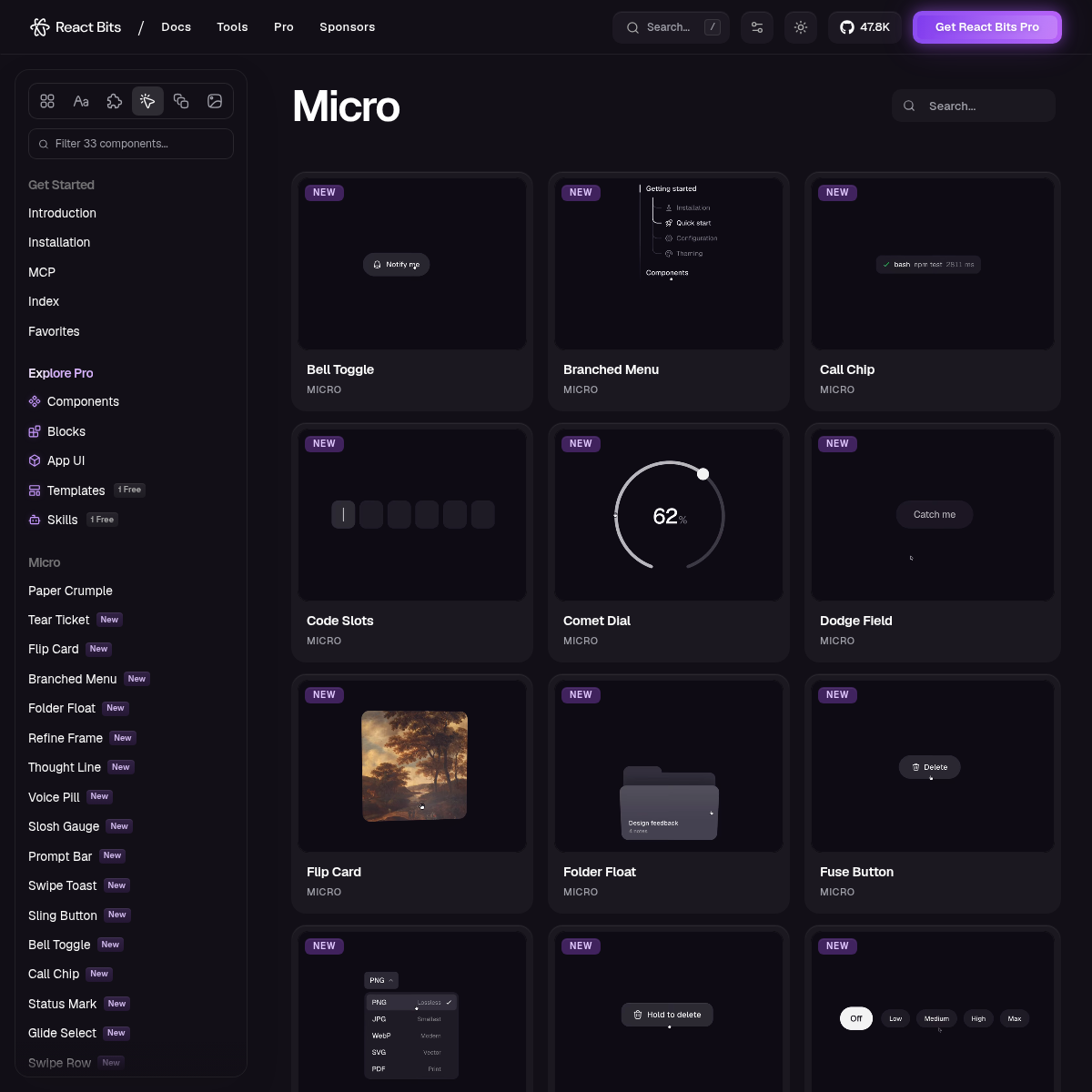Image resolution: width=1092 pixels, height=1092 pixels.
Task: Open Folder Float in sidebar list
Action: coord(62,708)
